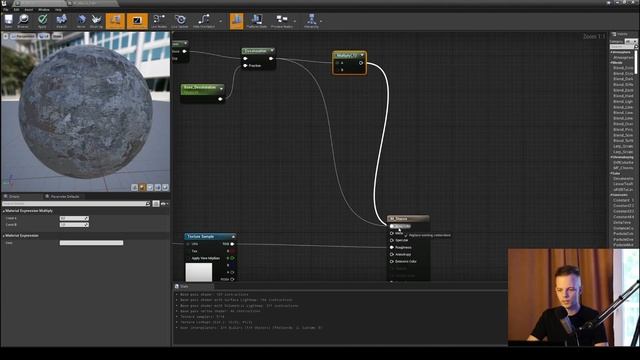
Task: Open the Perspective view mode dropdown
Action: [23, 36]
